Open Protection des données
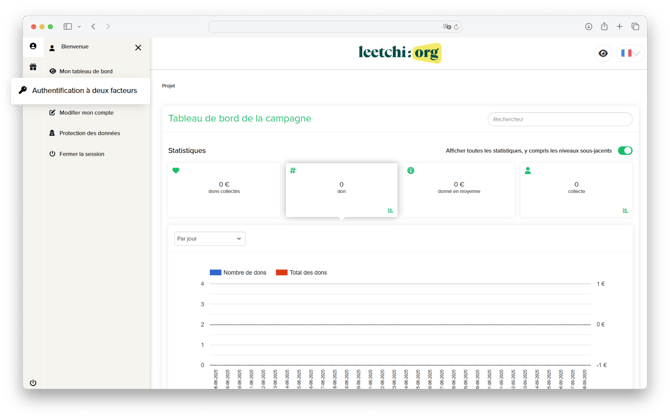Screen dimensions: 670x420 point(84,133)
